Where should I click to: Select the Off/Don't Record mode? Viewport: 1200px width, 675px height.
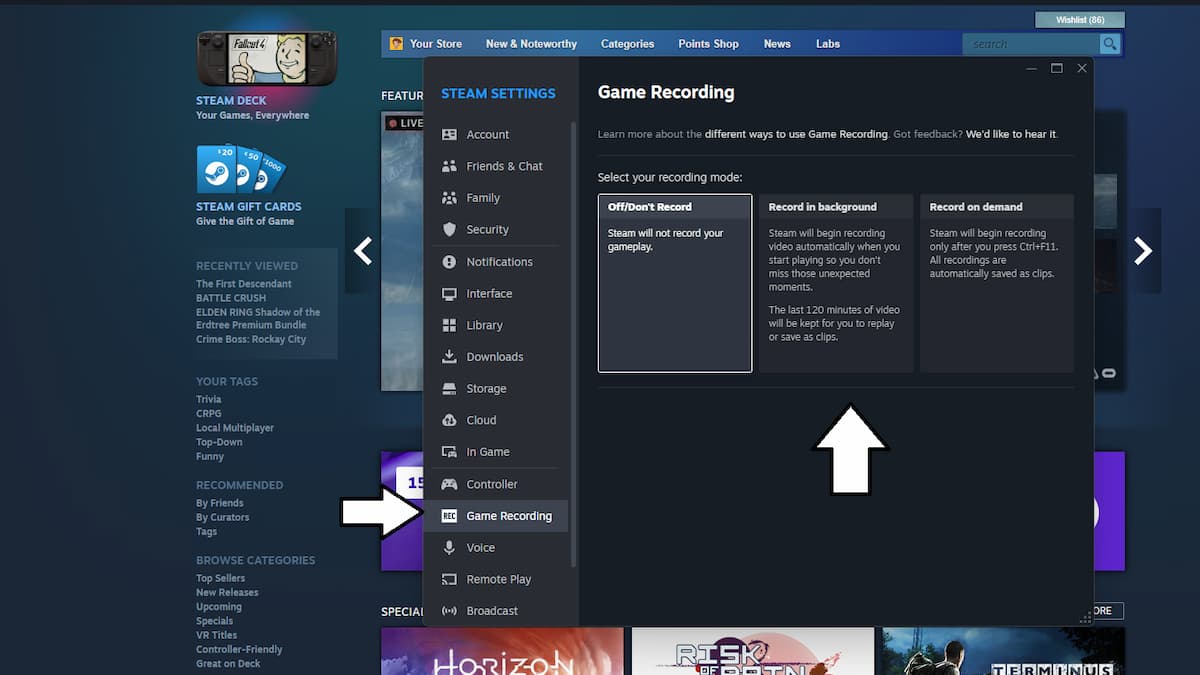pos(674,283)
